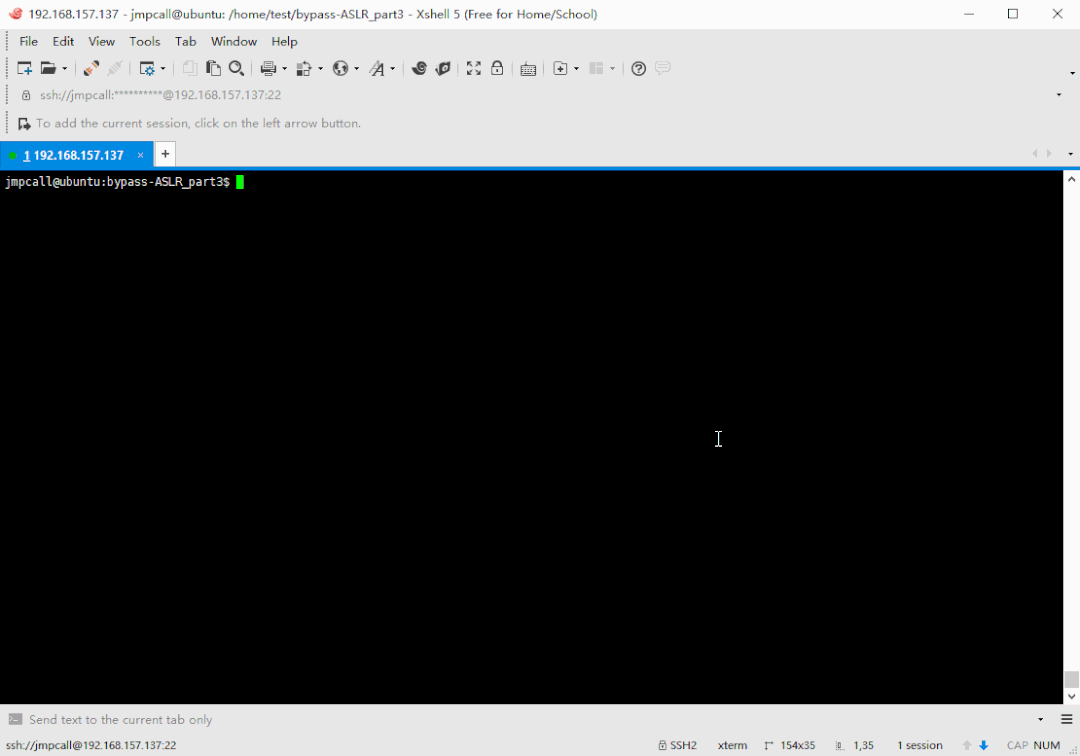Expand the toolbar overflow arrow at far right

click(1072, 73)
